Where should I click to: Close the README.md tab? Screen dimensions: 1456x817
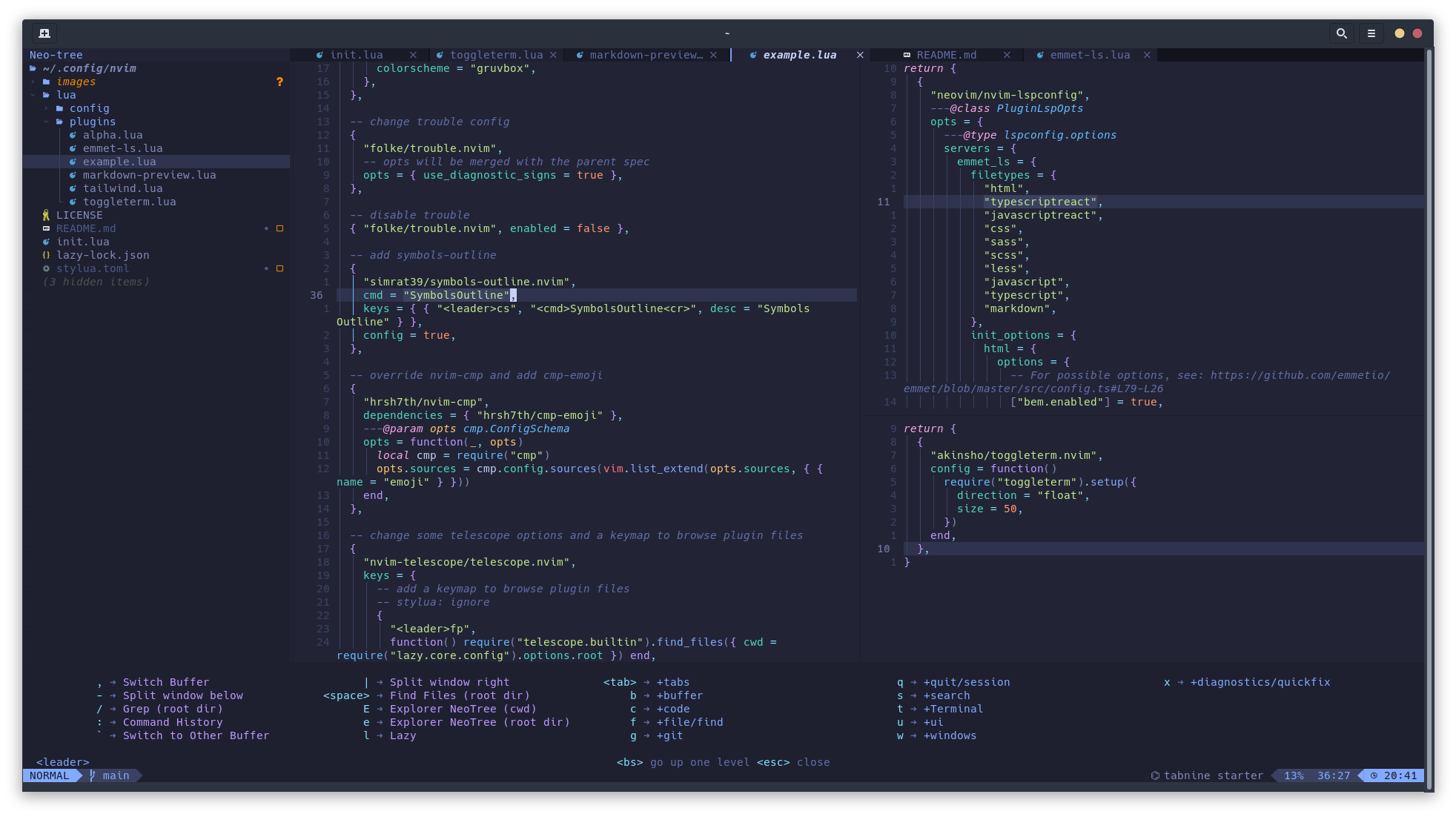pyautogui.click(x=1007, y=55)
